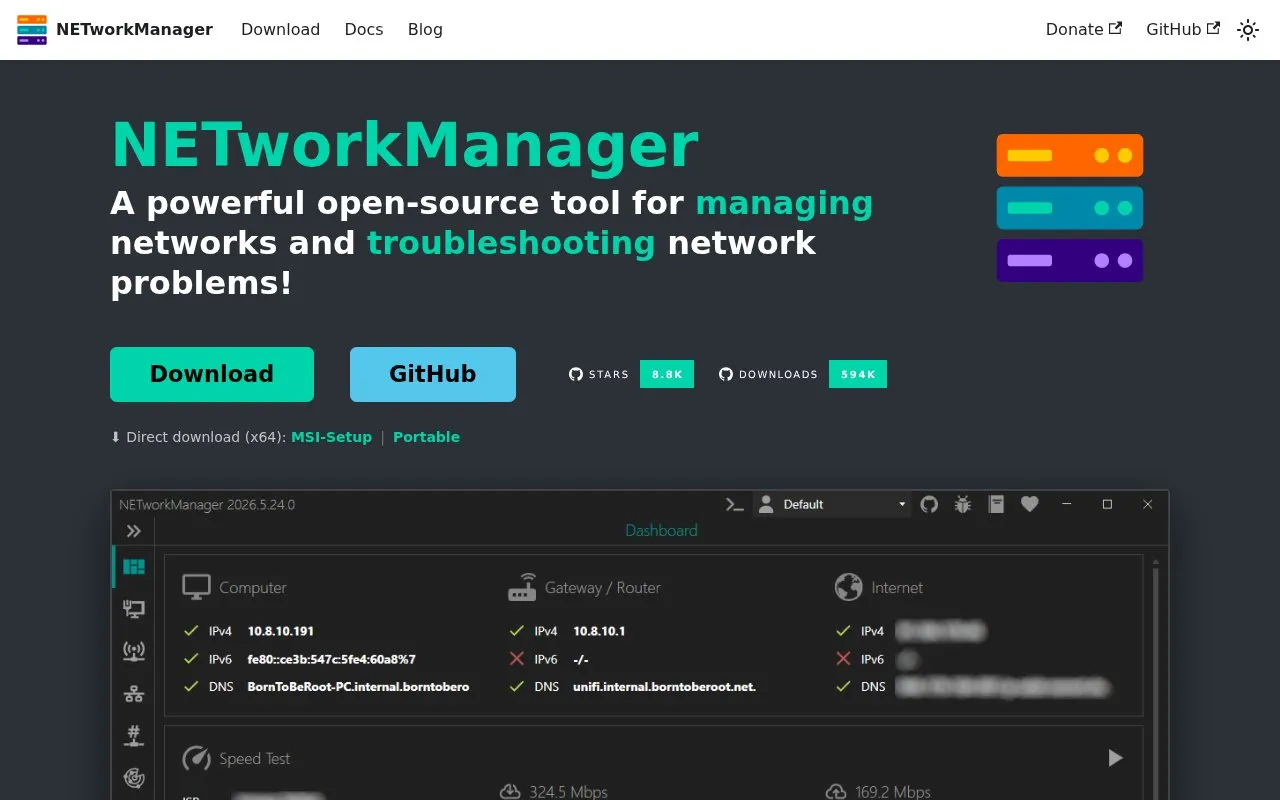Open the Donate external link
Viewport: 1280px width, 800px height.
pos(1084,30)
